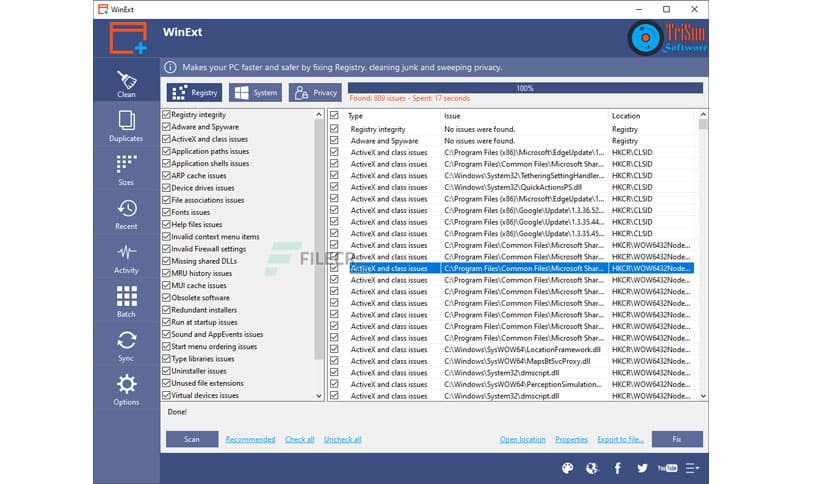This screenshot has width=836, height=484.
Task: Open the color theme palette icon
Action: [567, 468]
